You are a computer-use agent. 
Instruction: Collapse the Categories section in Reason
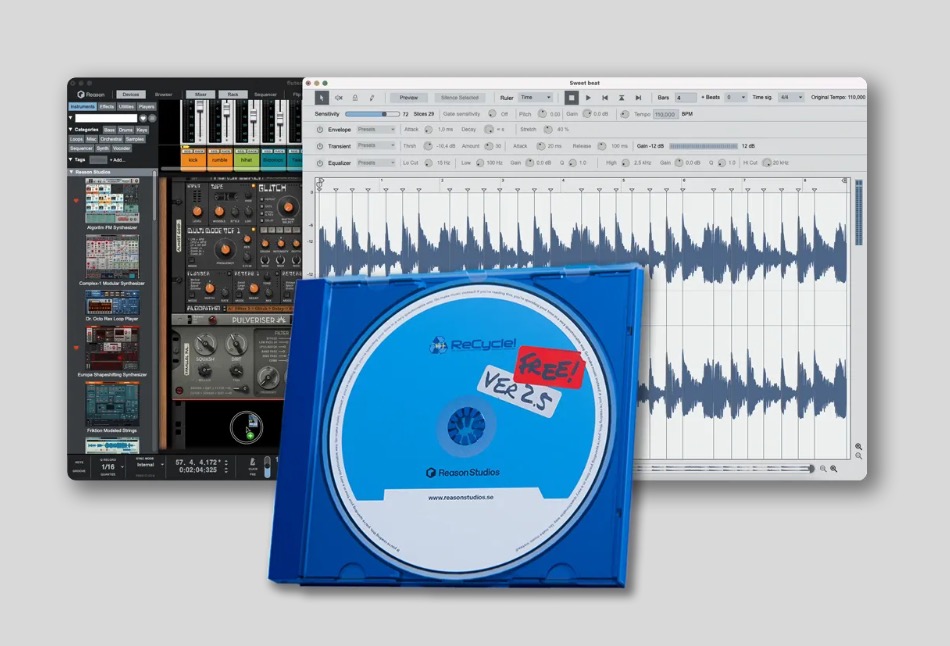tap(70, 130)
